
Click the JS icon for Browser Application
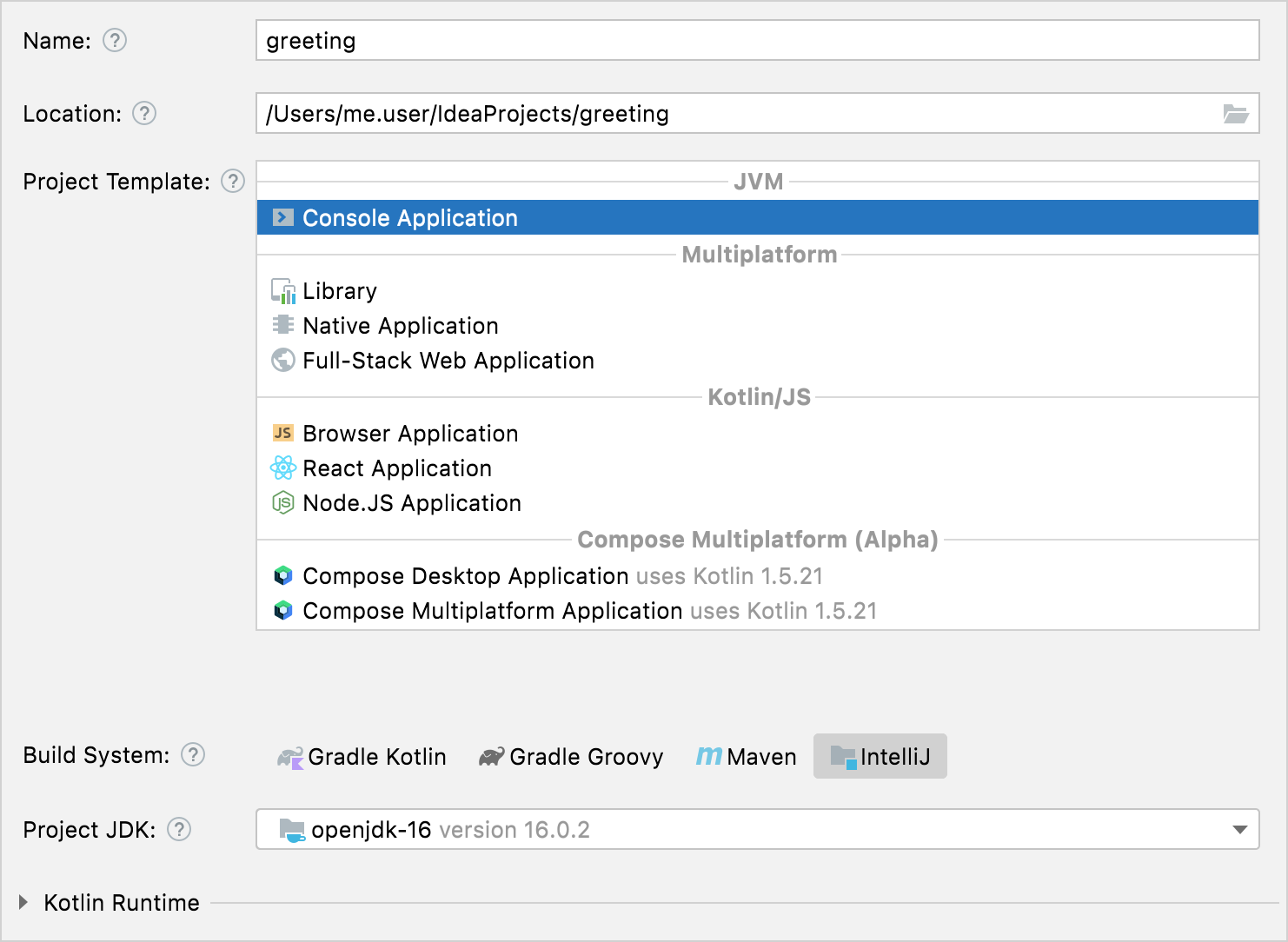tap(283, 433)
